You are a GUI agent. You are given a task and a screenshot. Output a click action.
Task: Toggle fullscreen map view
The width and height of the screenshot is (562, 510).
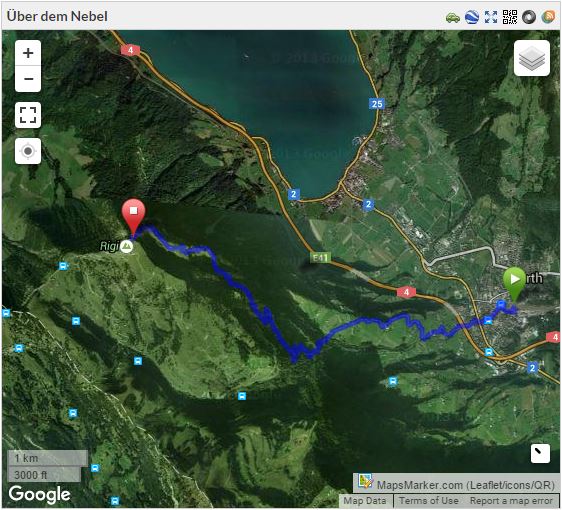point(28,115)
